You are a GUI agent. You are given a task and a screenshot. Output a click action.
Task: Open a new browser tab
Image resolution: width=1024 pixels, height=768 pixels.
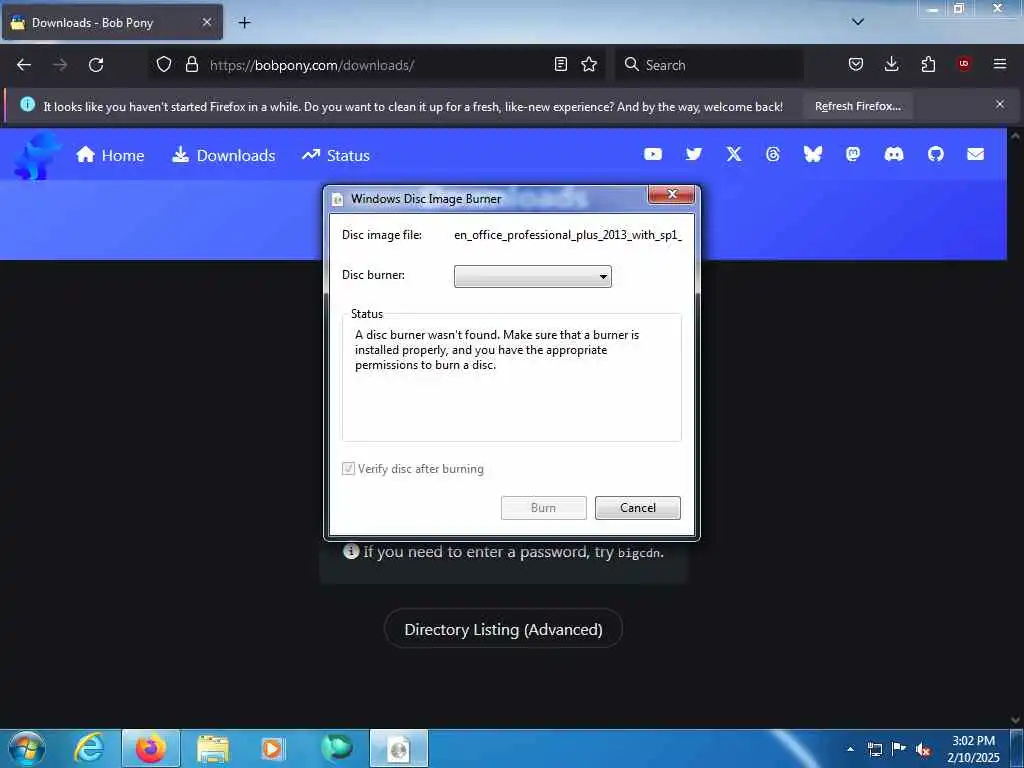pyautogui.click(x=244, y=23)
